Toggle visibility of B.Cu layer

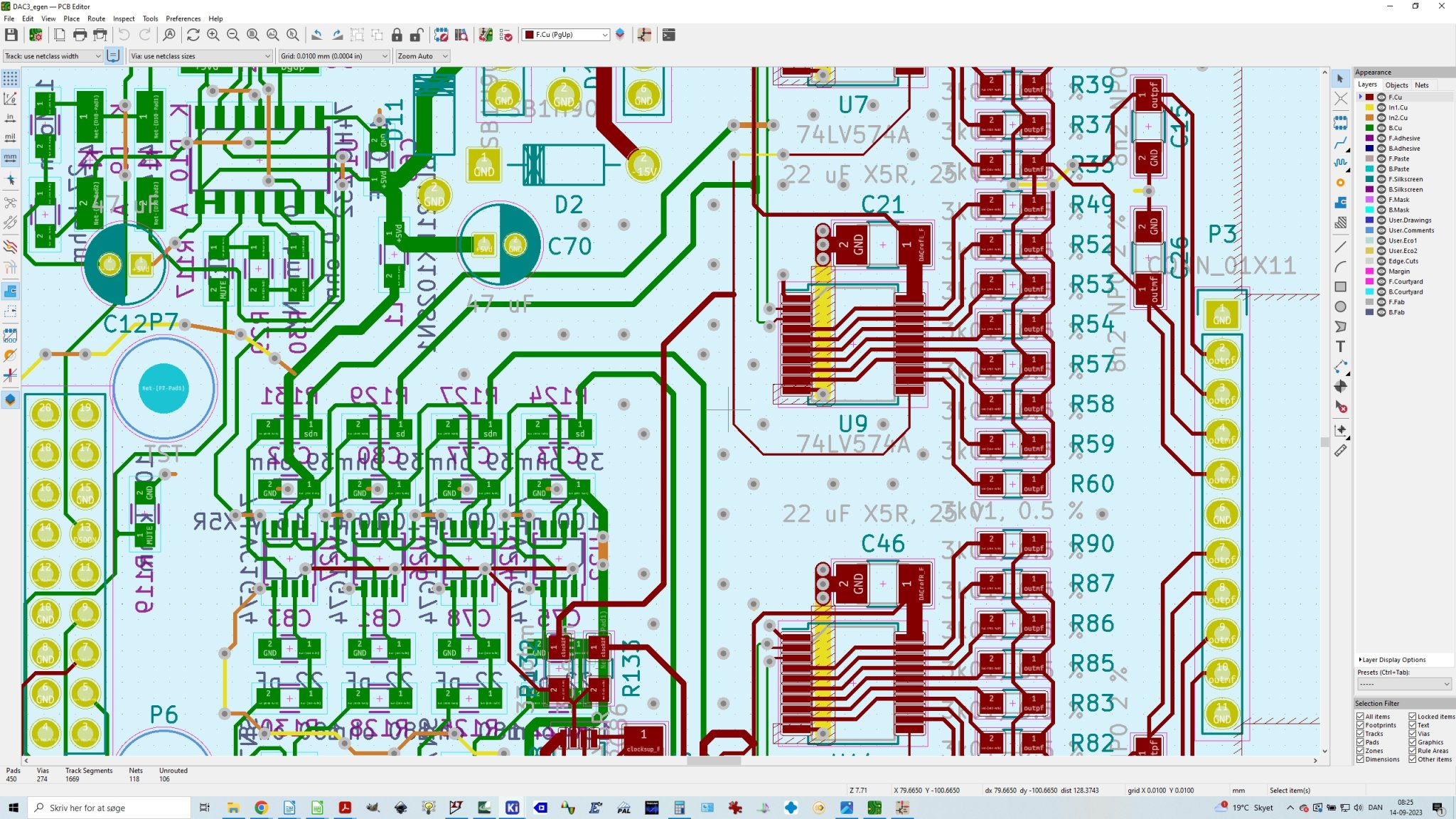(1381, 128)
